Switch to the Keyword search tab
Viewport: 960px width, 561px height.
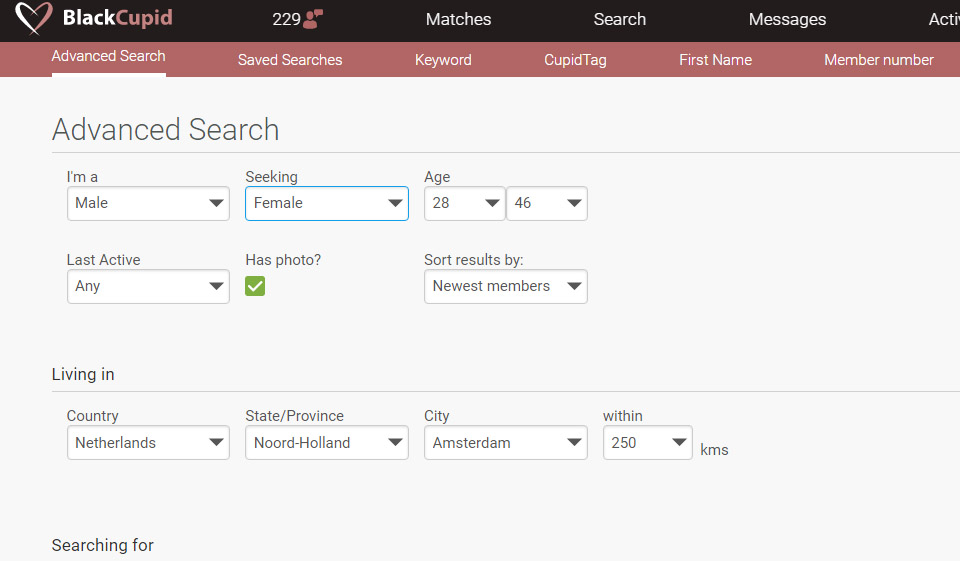pos(443,60)
